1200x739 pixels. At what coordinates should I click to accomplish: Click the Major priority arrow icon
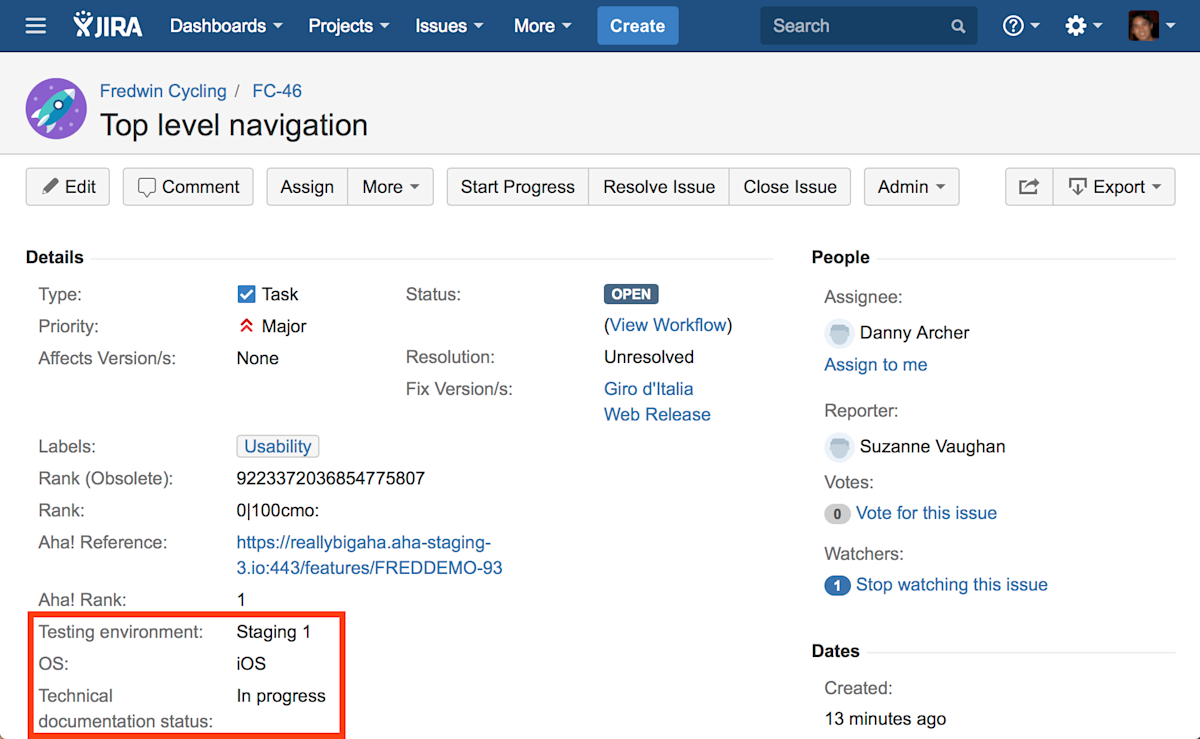pos(246,326)
